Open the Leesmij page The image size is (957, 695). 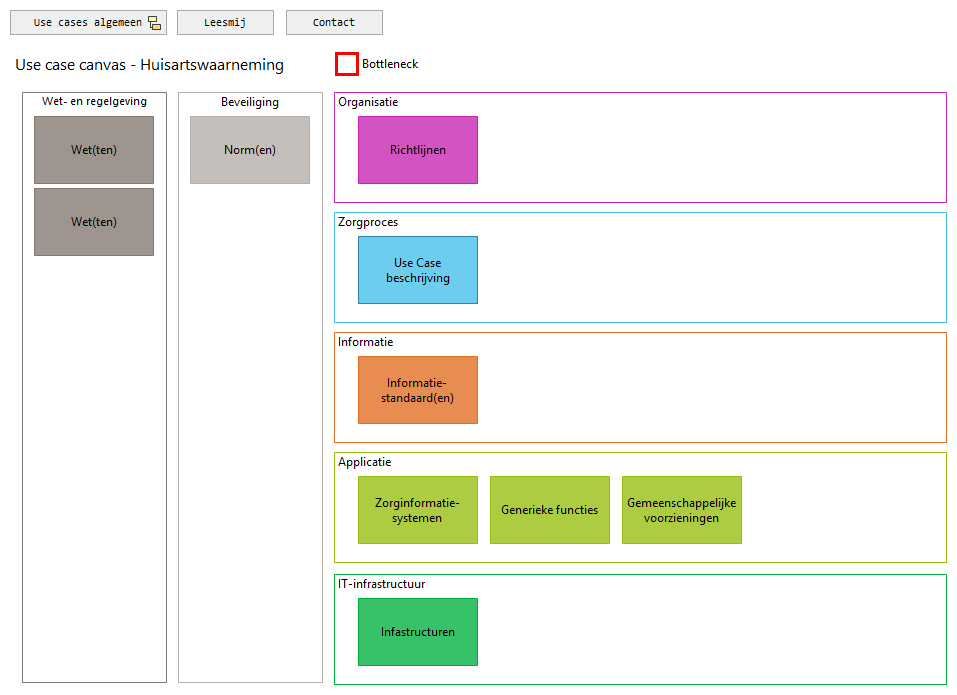tap(225, 21)
